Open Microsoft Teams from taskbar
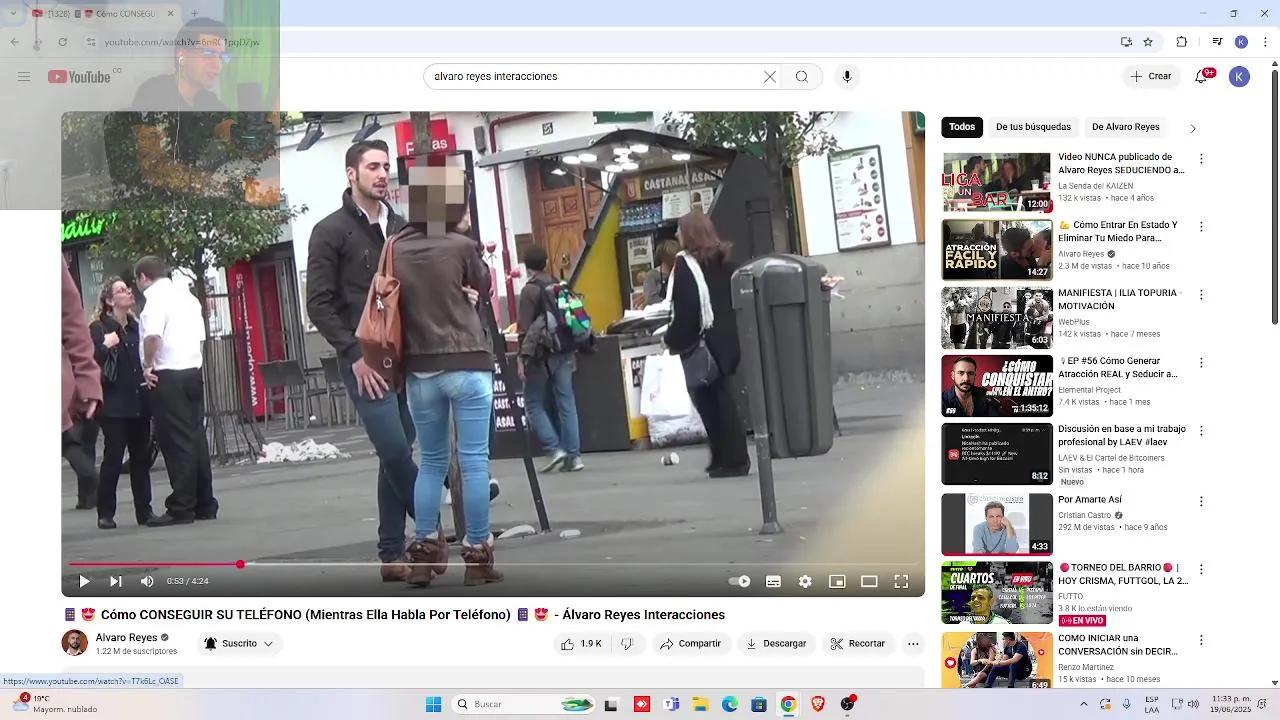Viewport: 1280px width, 720px height. [x=671, y=704]
